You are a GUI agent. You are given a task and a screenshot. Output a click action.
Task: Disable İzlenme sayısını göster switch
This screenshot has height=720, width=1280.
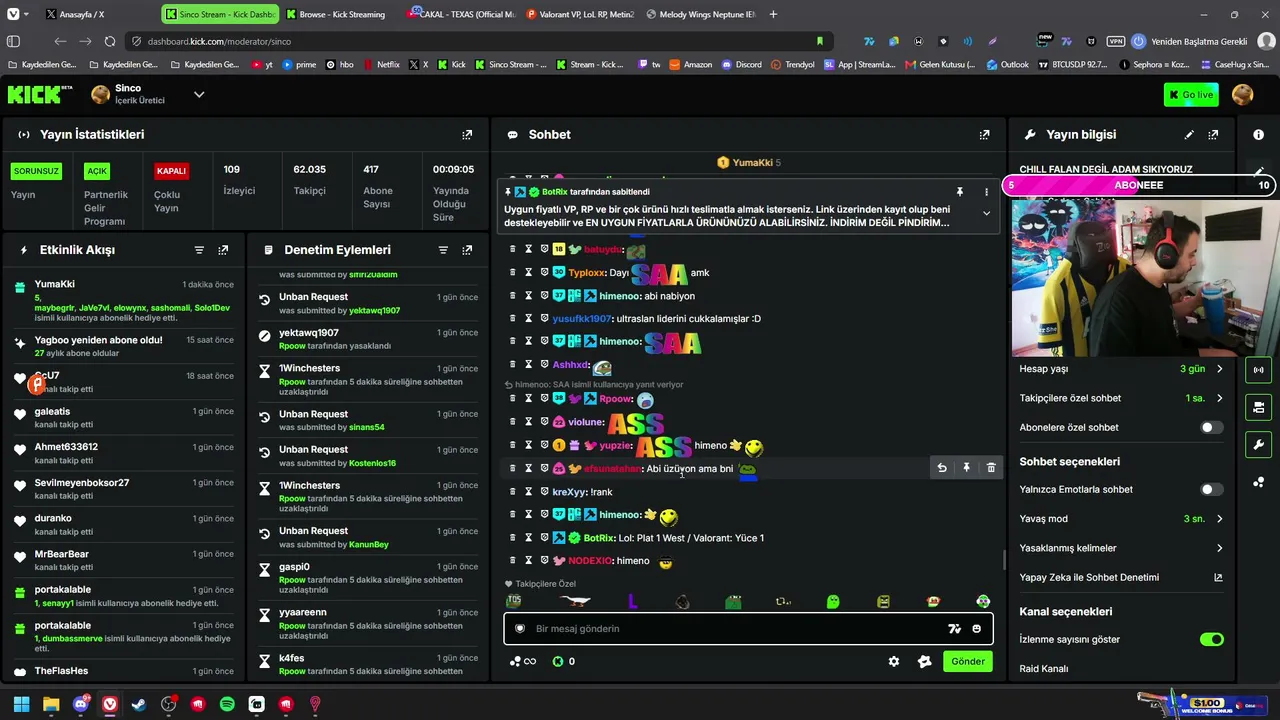(x=1211, y=639)
